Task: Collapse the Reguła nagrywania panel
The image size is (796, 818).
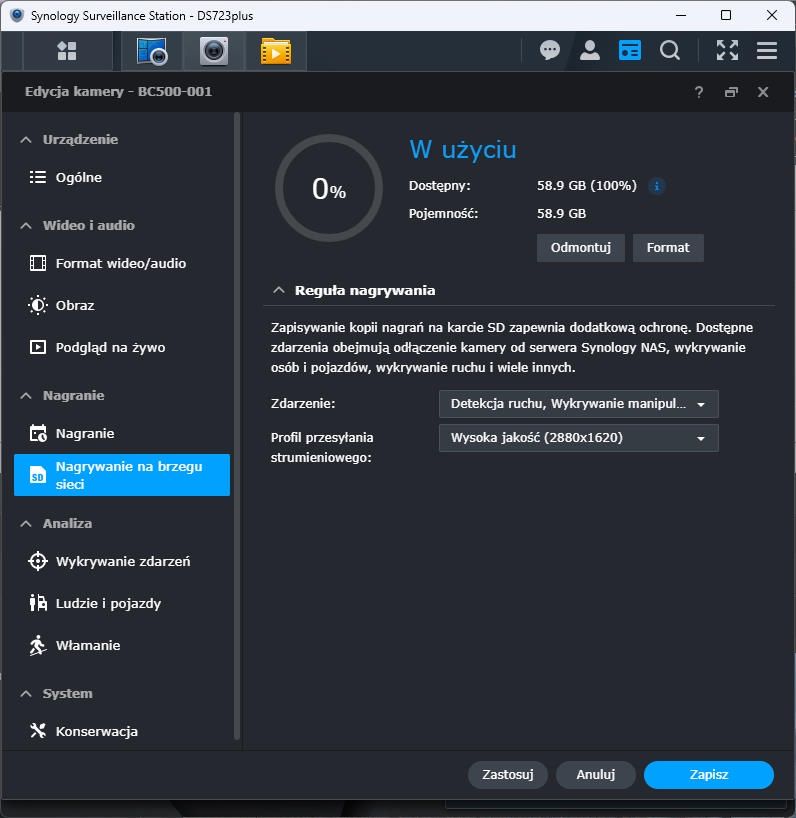Action: 279,290
